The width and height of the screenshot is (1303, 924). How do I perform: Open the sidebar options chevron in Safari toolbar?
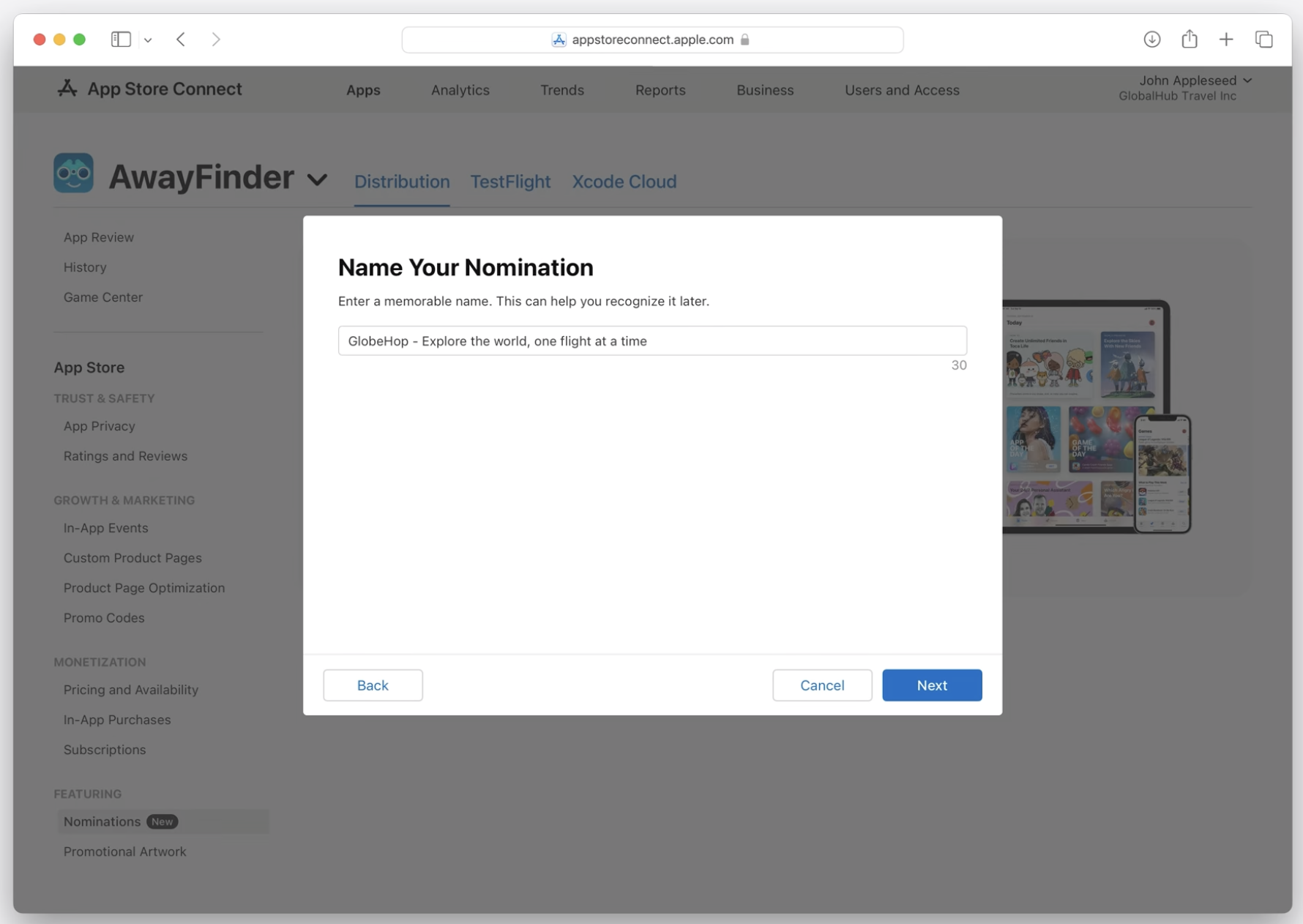148,40
